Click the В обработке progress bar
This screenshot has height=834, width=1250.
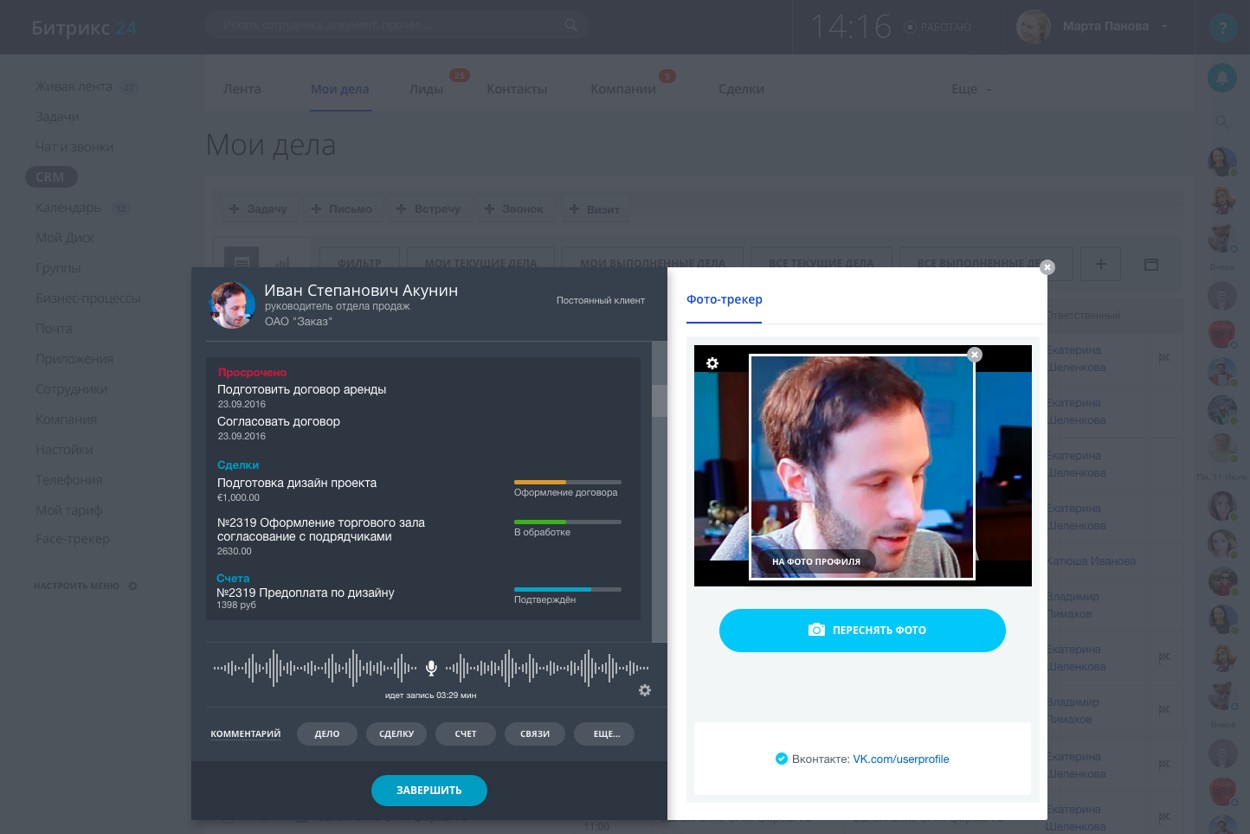[568, 522]
